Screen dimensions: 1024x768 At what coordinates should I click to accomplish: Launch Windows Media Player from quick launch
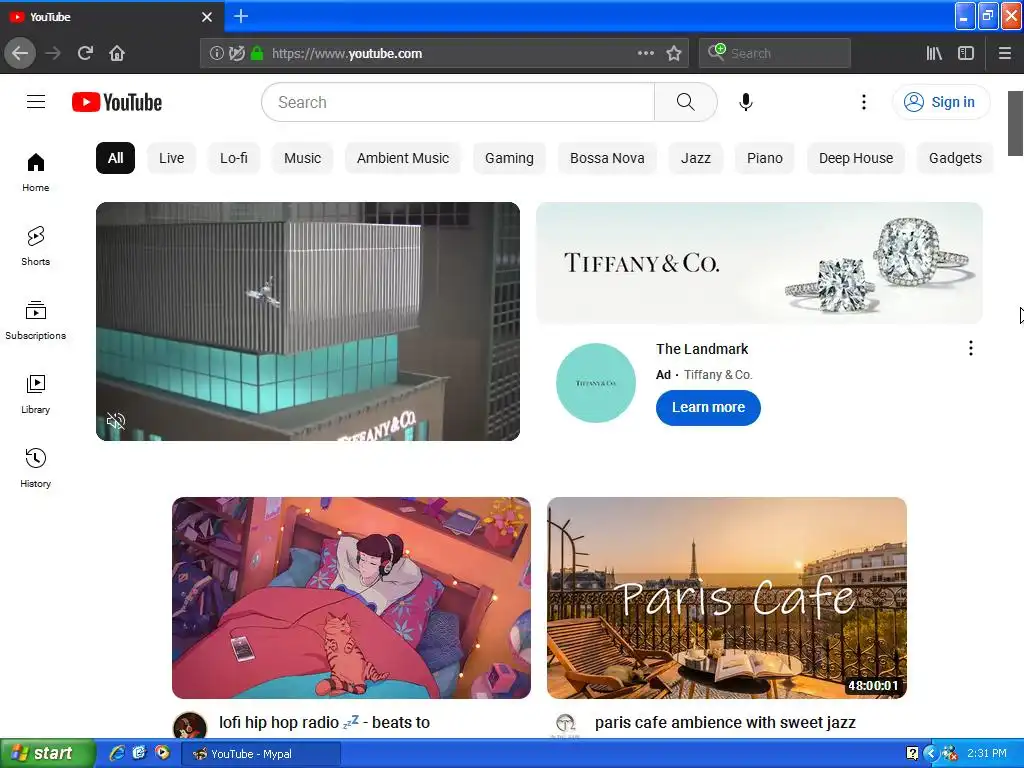click(x=162, y=753)
